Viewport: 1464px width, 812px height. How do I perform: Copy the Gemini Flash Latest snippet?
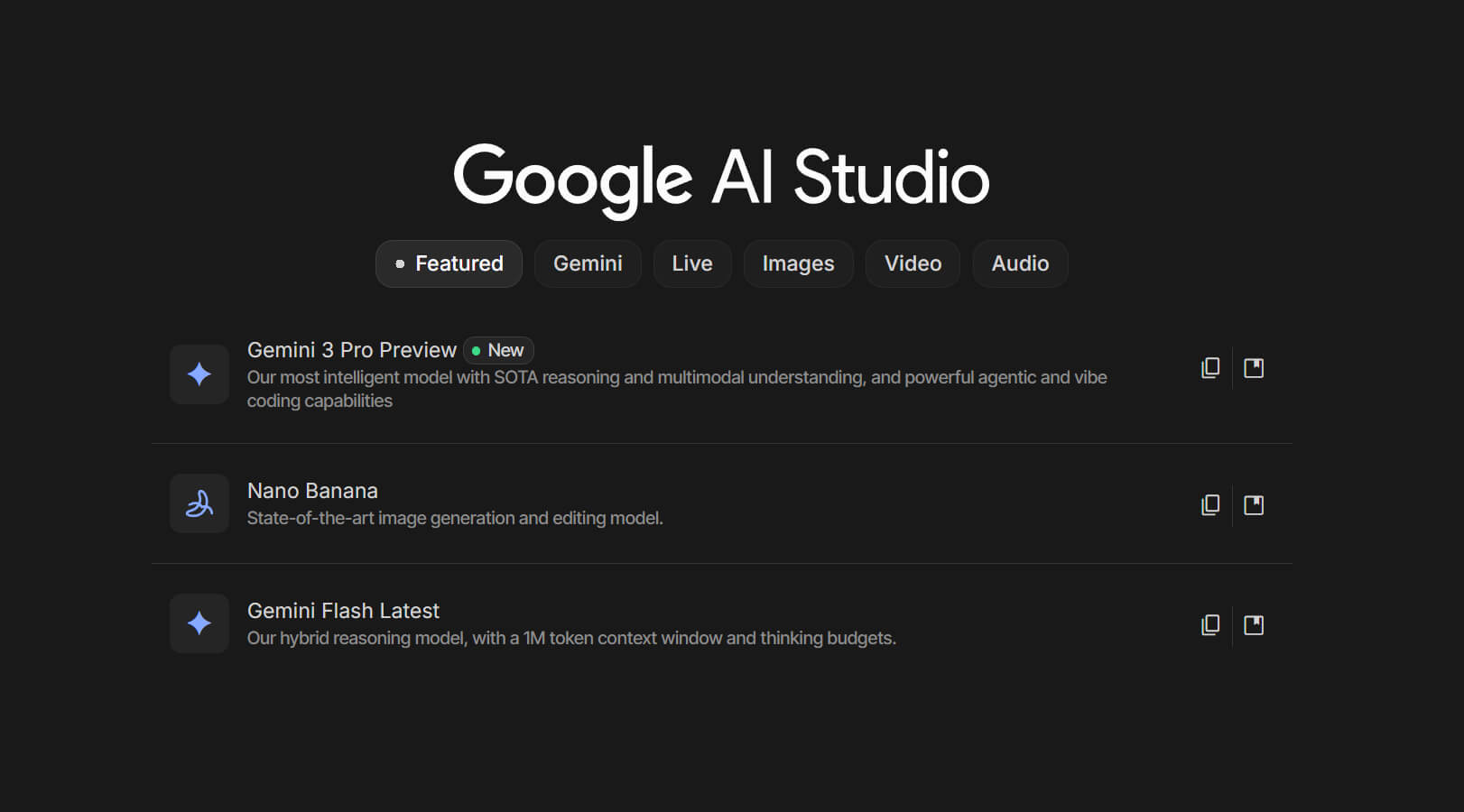click(1210, 623)
